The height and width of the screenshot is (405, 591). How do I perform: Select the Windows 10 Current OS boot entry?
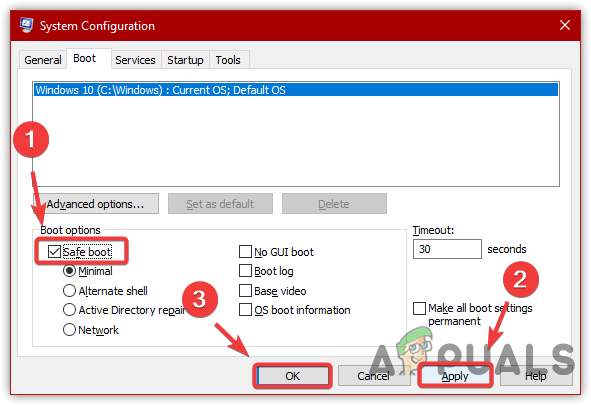click(296, 90)
